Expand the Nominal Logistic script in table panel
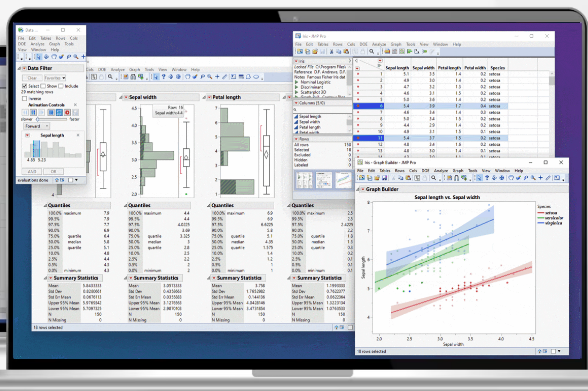 (296, 82)
